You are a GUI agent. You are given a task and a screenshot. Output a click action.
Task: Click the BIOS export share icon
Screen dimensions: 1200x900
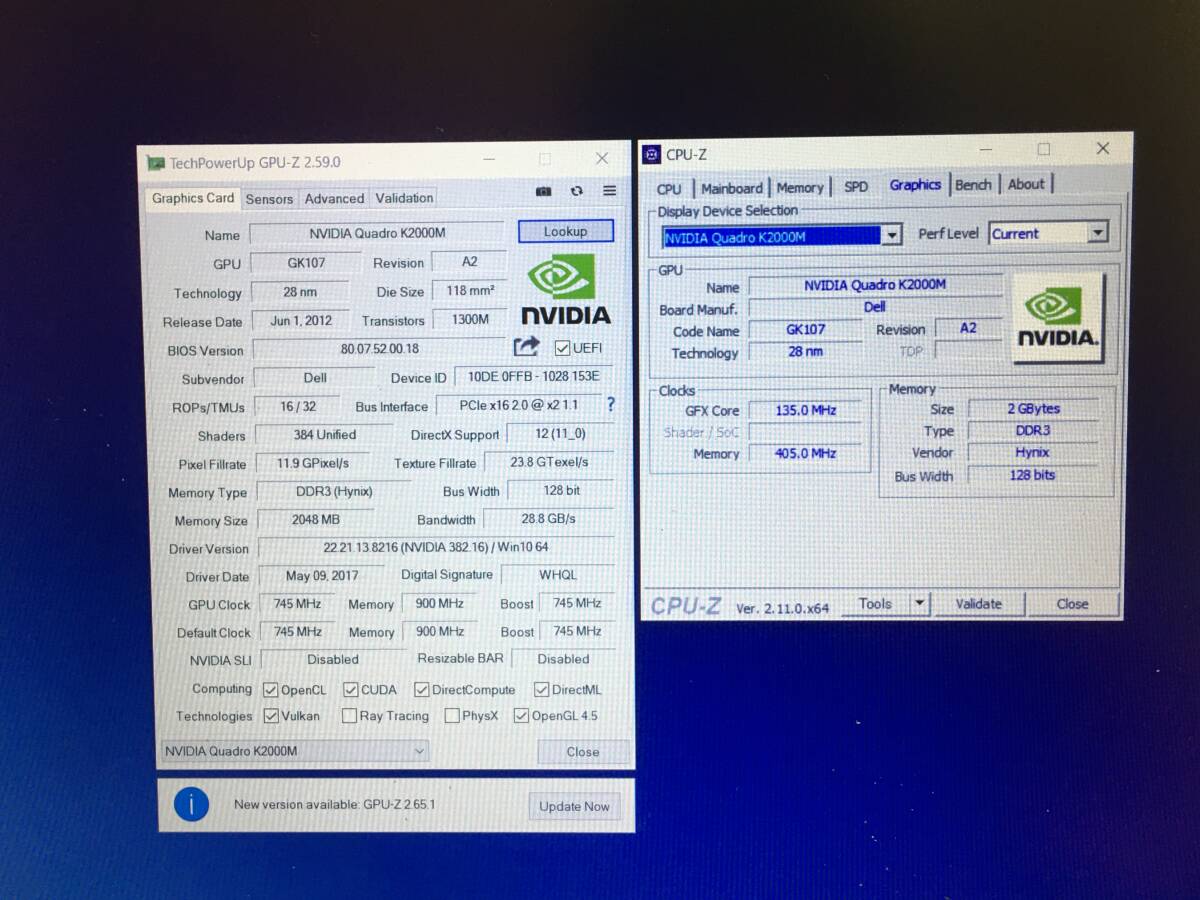click(x=527, y=347)
